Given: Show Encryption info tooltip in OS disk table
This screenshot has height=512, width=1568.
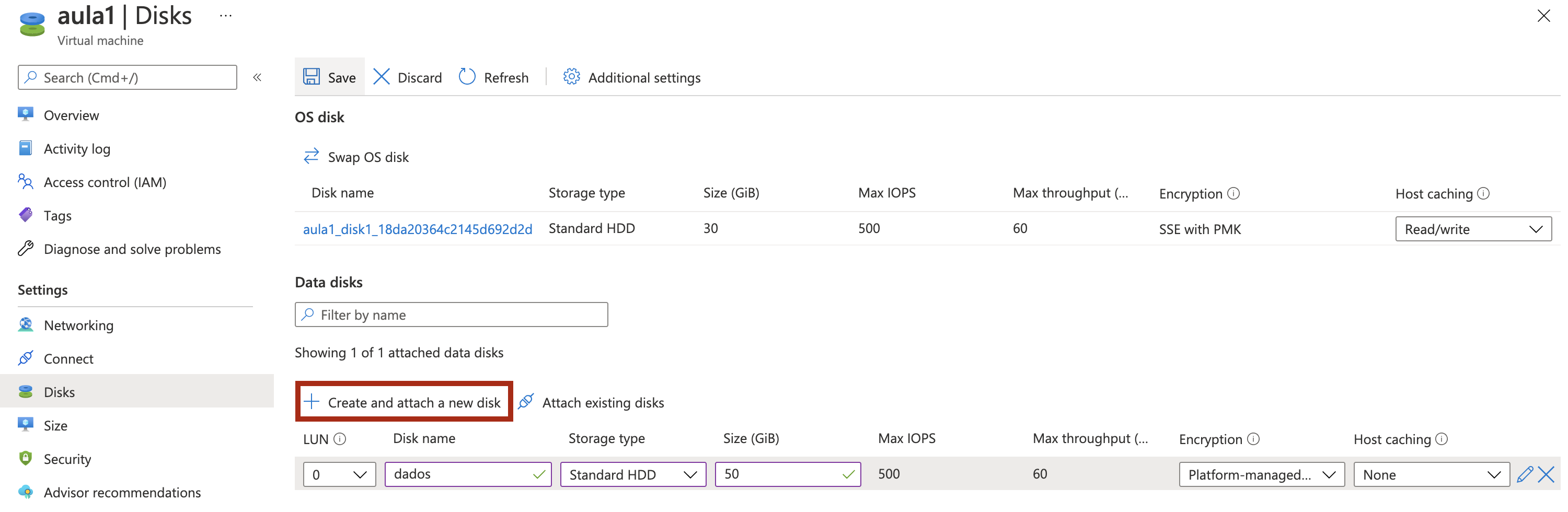Looking at the screenshot, I should click(x=1234, y=194).
